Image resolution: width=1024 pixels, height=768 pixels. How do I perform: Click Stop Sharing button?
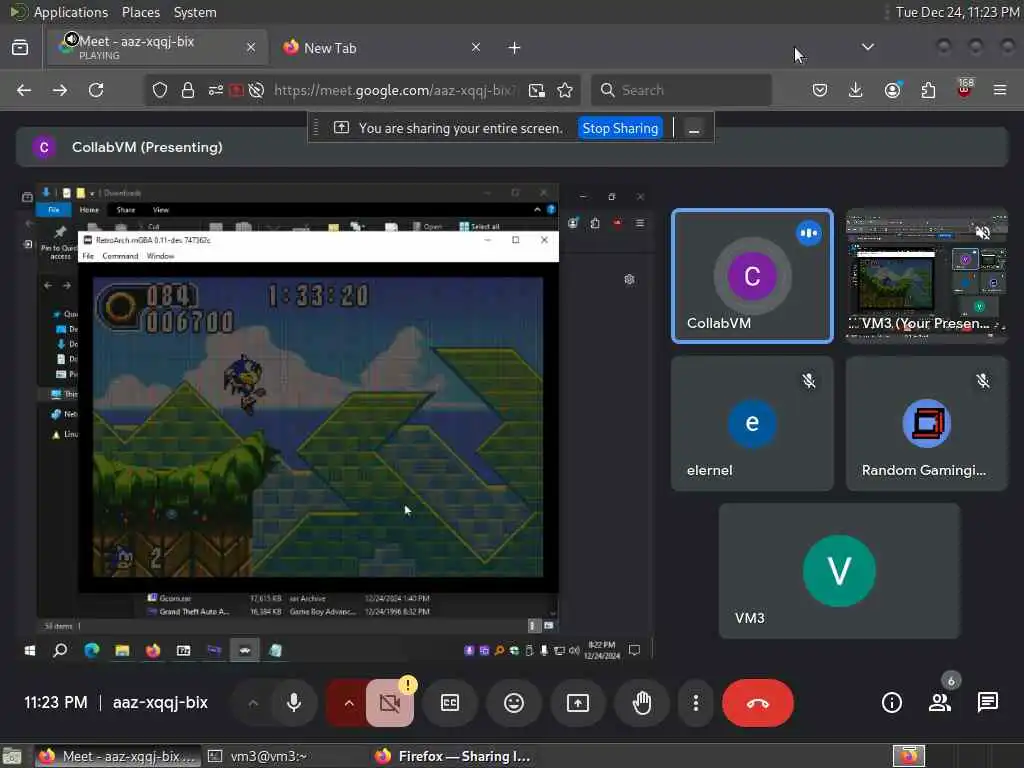click(x=620, y=128)
